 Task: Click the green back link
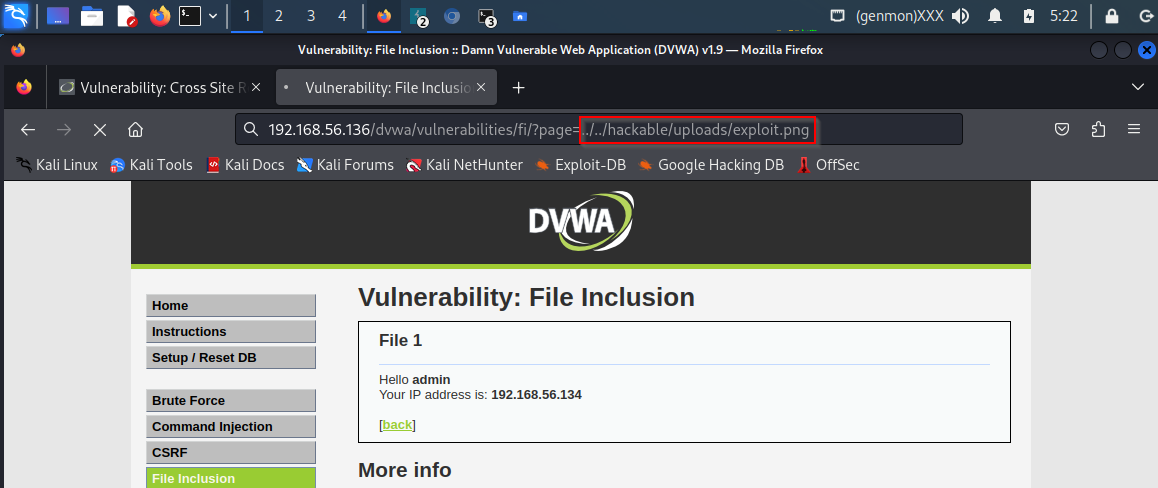397,425
